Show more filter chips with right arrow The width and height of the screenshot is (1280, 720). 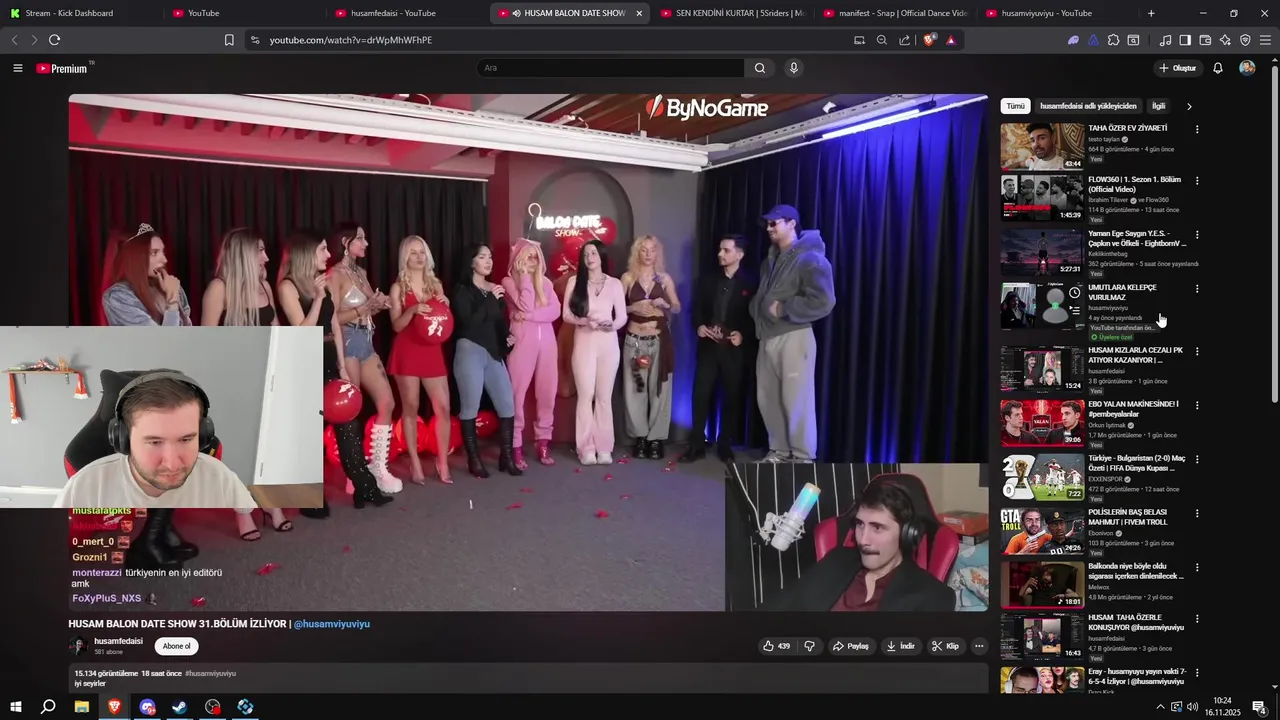pyautogui.click(x=1189, y=106)
